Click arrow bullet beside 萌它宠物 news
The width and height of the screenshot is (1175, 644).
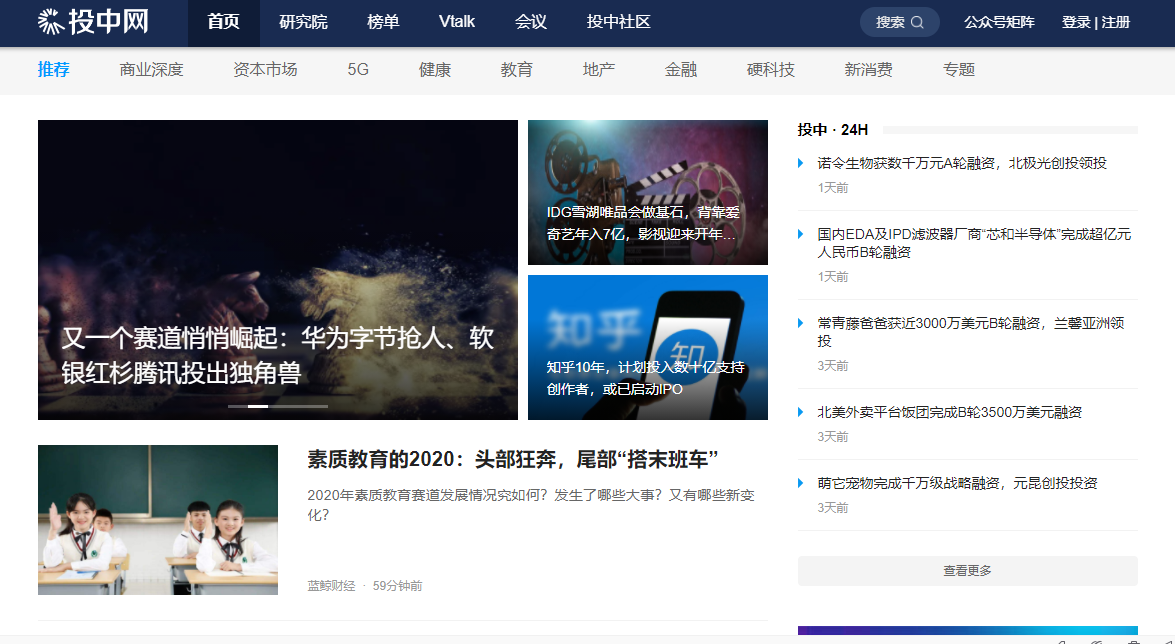tap(801, 484)
